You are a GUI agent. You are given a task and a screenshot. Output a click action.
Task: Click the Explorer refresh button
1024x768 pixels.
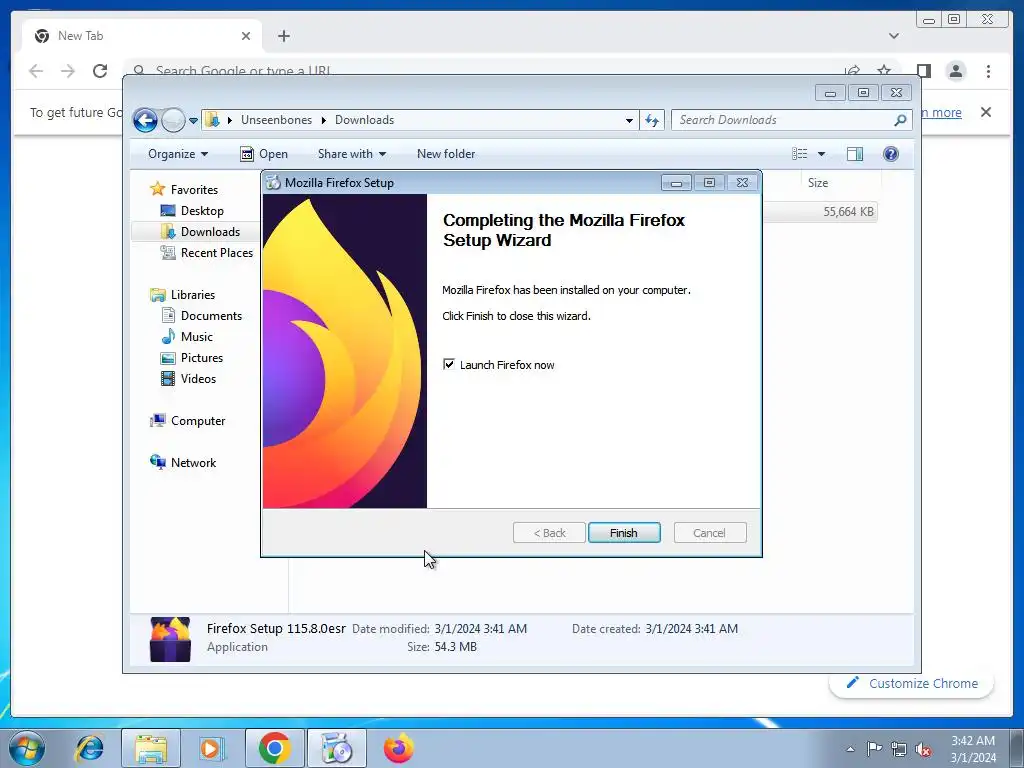pos(652,120)
